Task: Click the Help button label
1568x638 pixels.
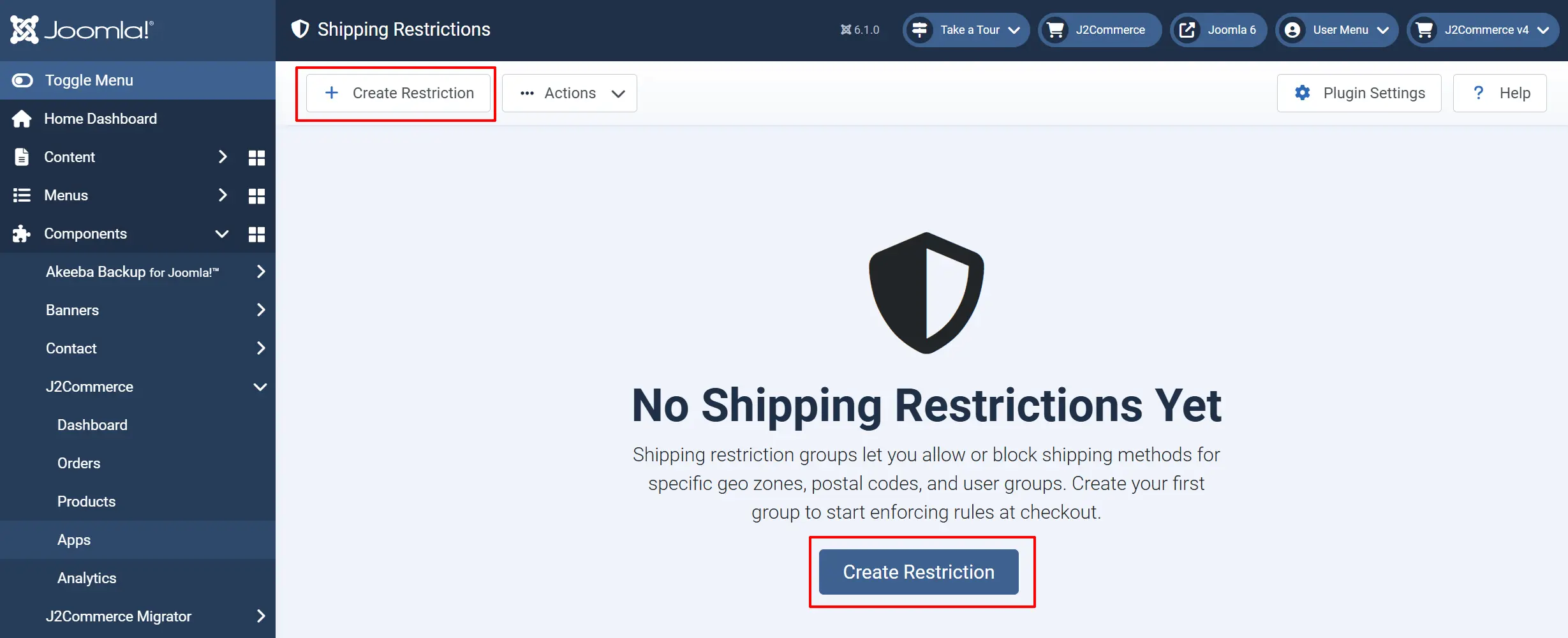Action: click(x=1515, y=93)
